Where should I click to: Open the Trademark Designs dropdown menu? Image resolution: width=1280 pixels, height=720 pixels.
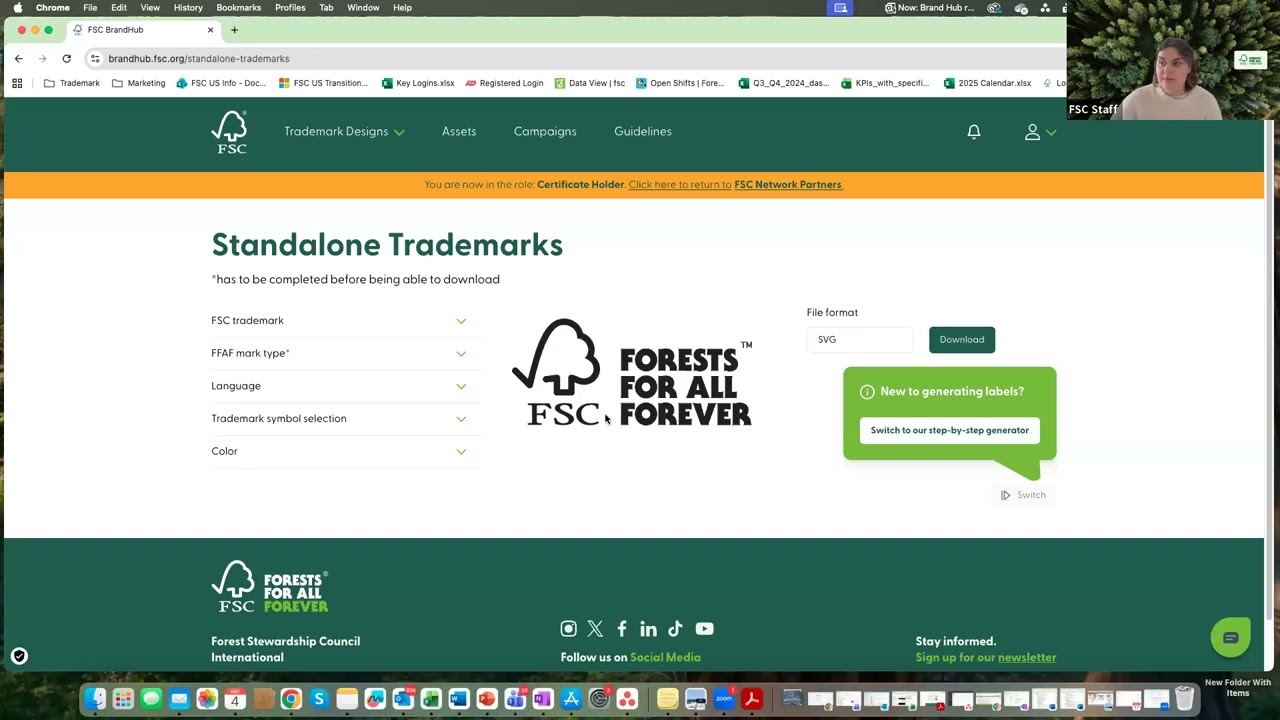(344, 132)
